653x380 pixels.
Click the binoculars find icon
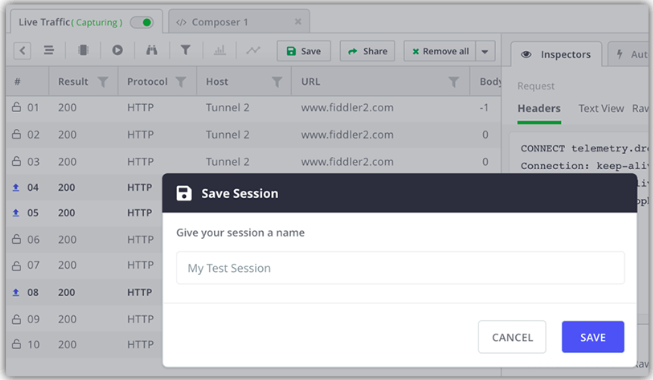pyautogui.click(x=152, y=50)
